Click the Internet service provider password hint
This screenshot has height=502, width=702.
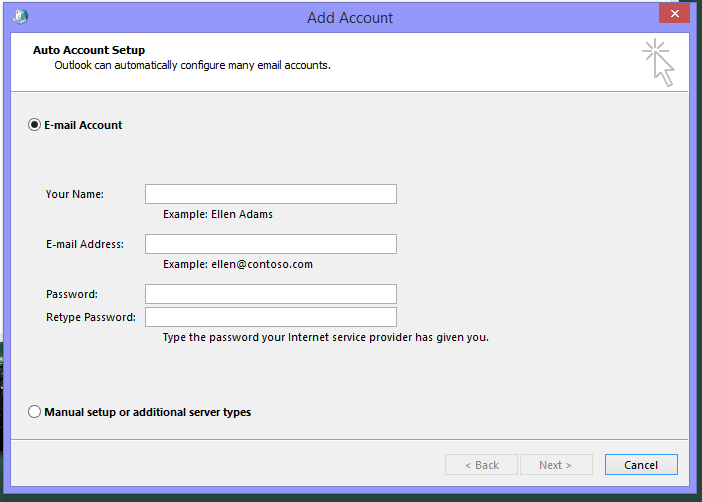pyautogui.click(x=325, y=337)
